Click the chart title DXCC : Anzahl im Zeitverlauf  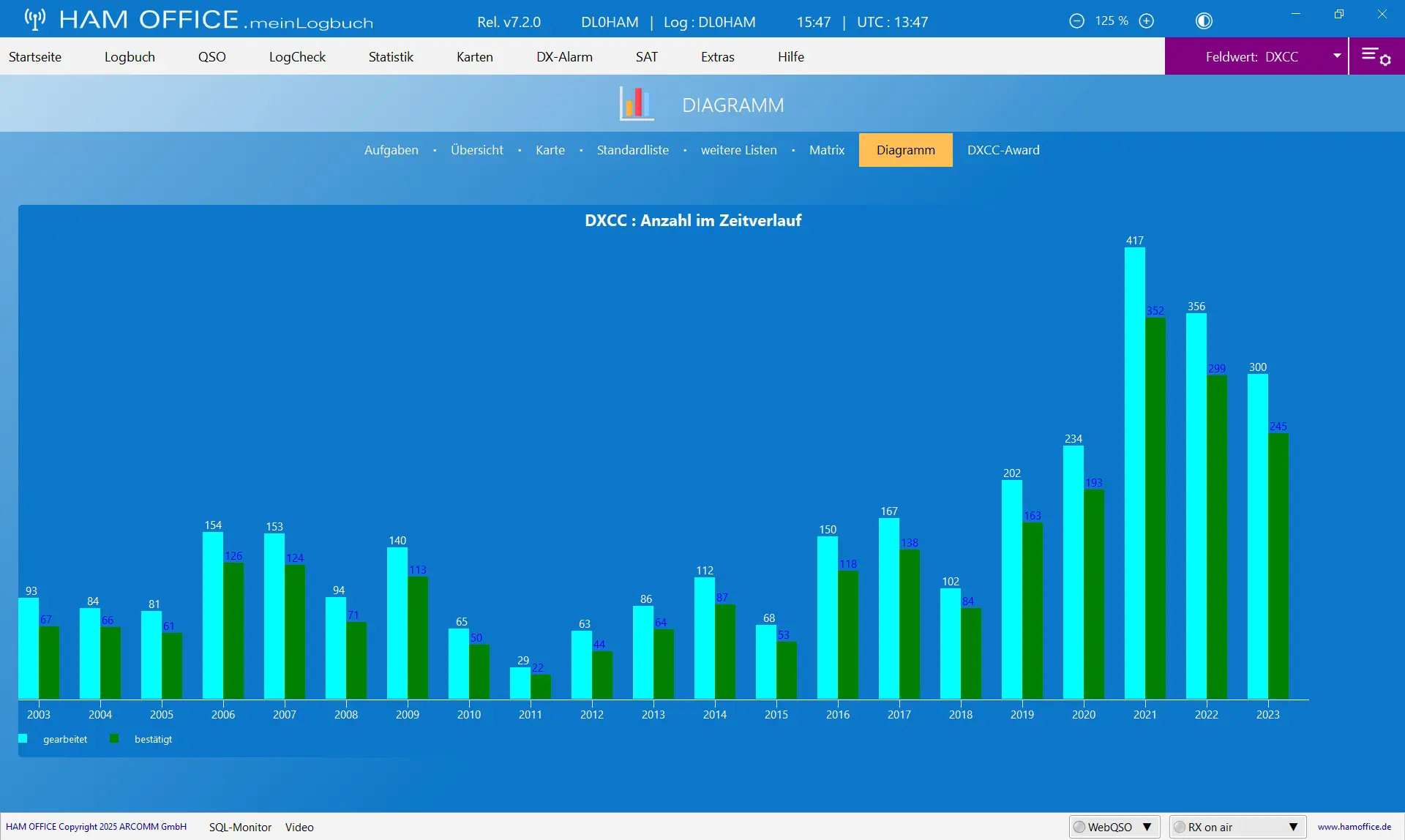(x=693, y=220)
